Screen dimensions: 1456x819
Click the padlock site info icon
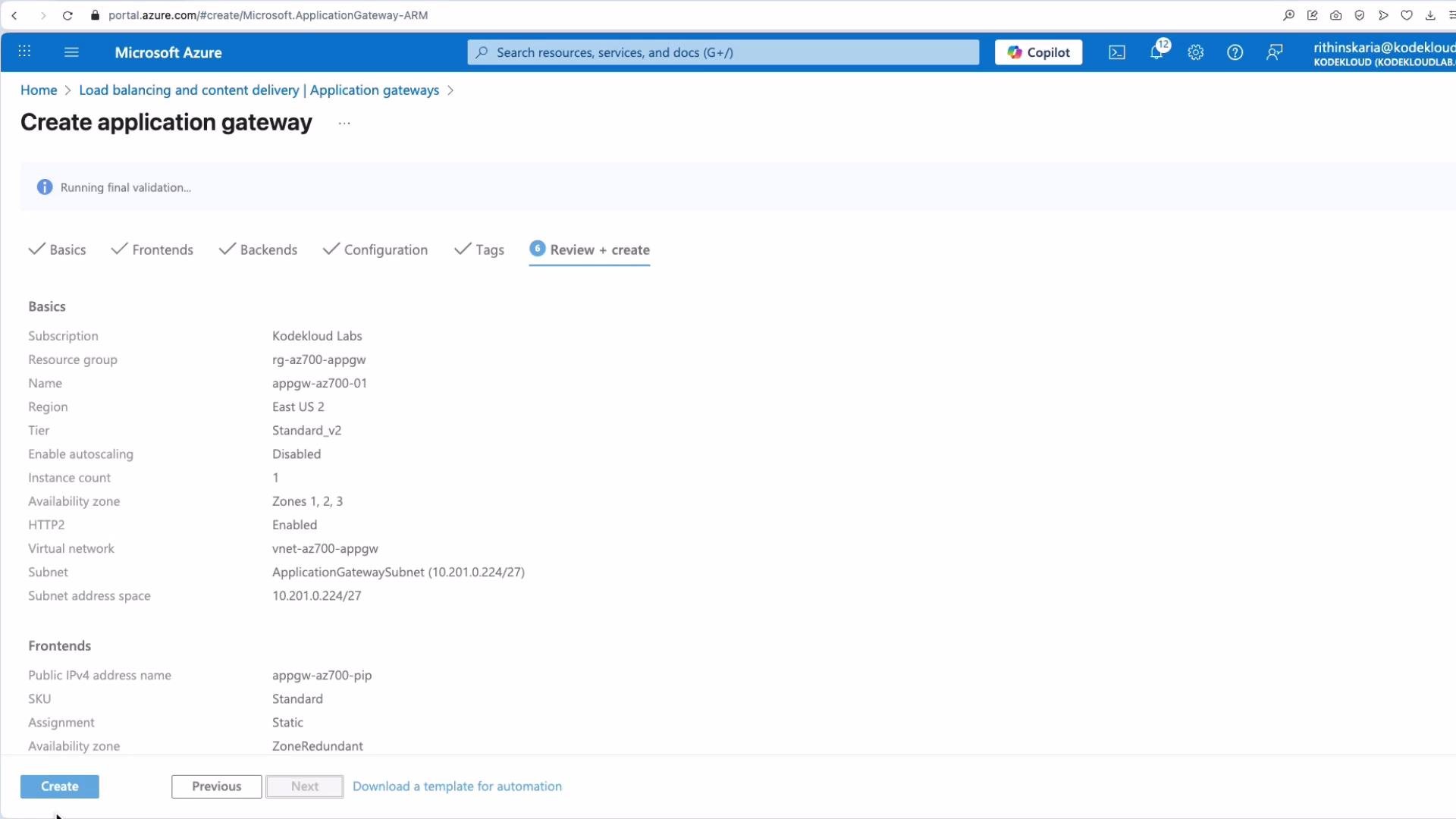[x=95, y=15]
